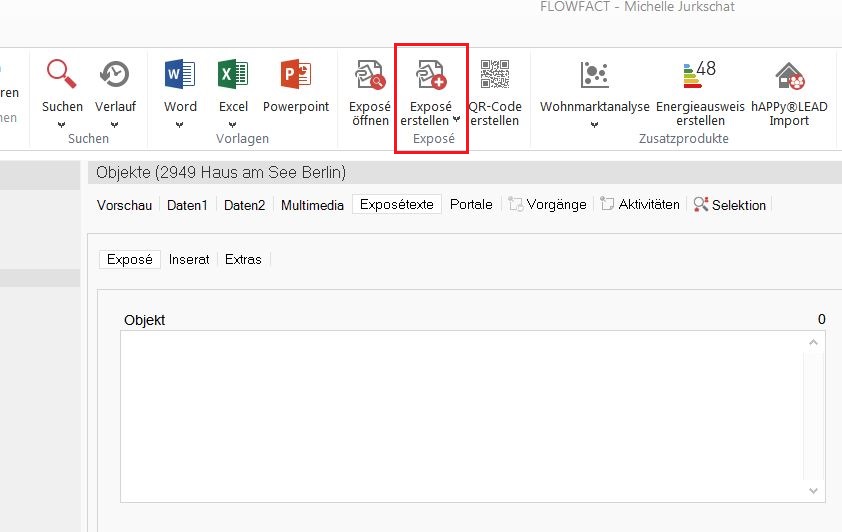842x532 pixels.
Task: Expand the dropdown arrow under Wohnmarktanalyse
Action: point(595,124)
